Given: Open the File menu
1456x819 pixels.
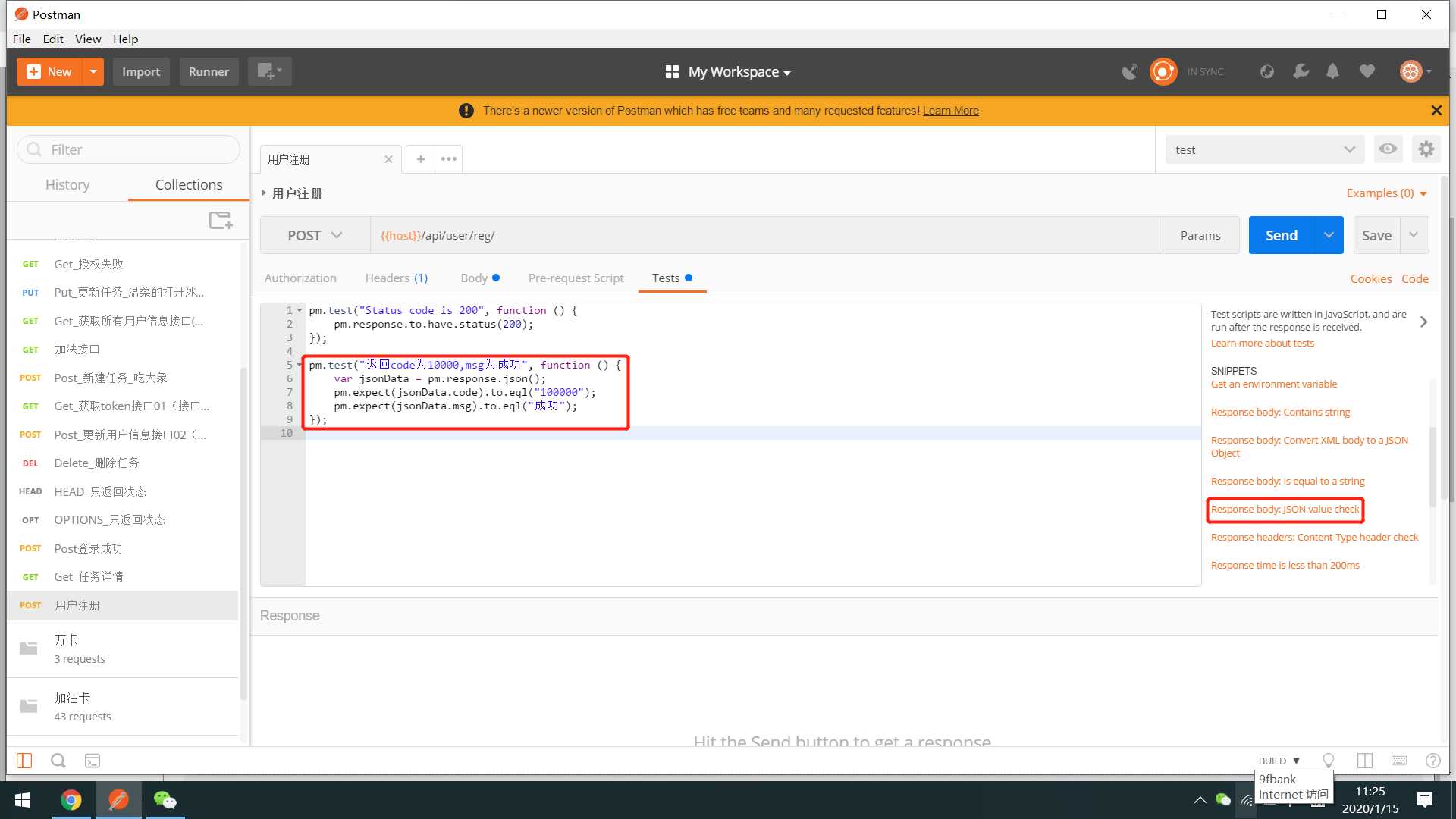Looking at the screenshot, I should pyautogui.click(x=22, y=39).
